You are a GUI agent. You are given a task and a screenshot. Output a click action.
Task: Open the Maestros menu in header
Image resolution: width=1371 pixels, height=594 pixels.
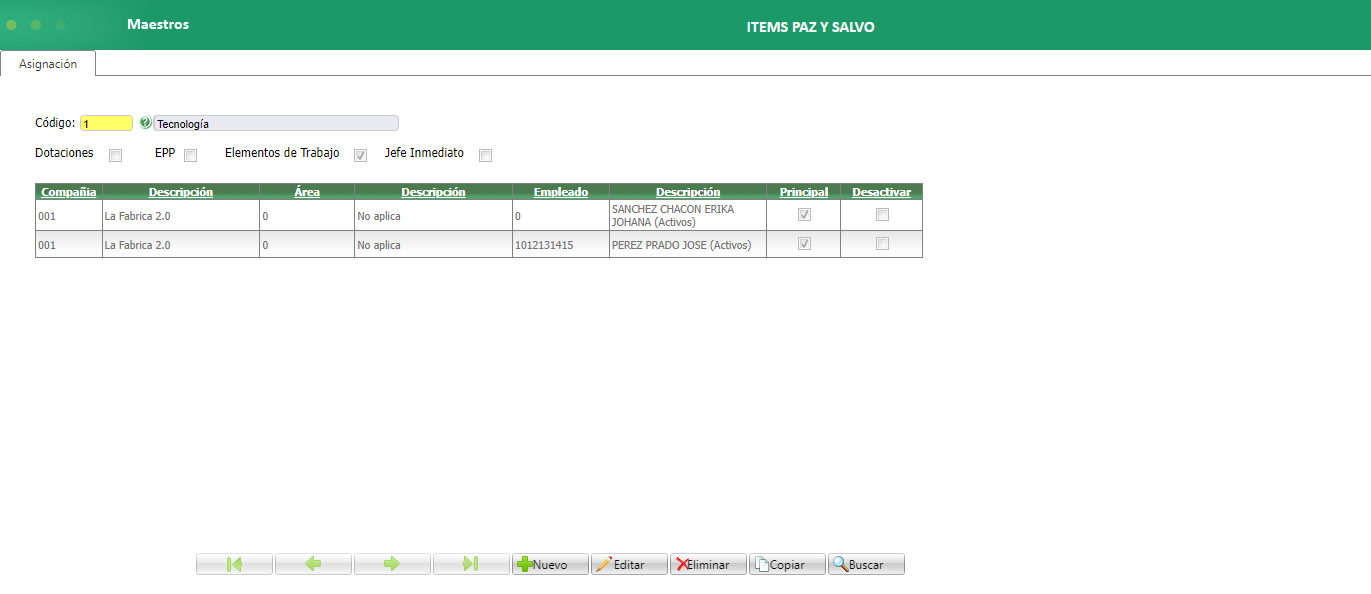click(x=158, y=24)
